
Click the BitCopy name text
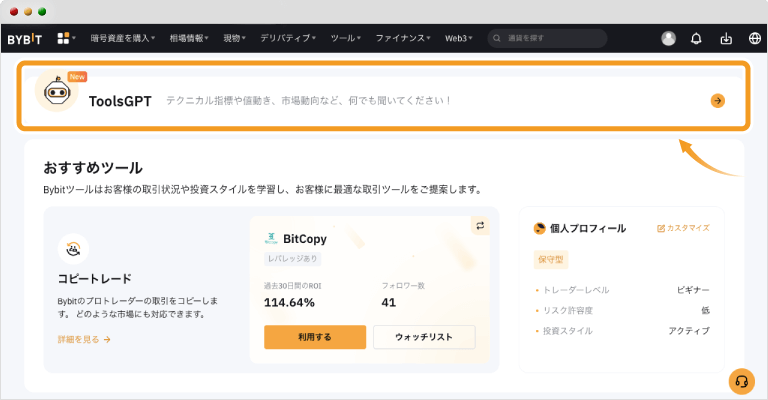(x=305, y=239)
